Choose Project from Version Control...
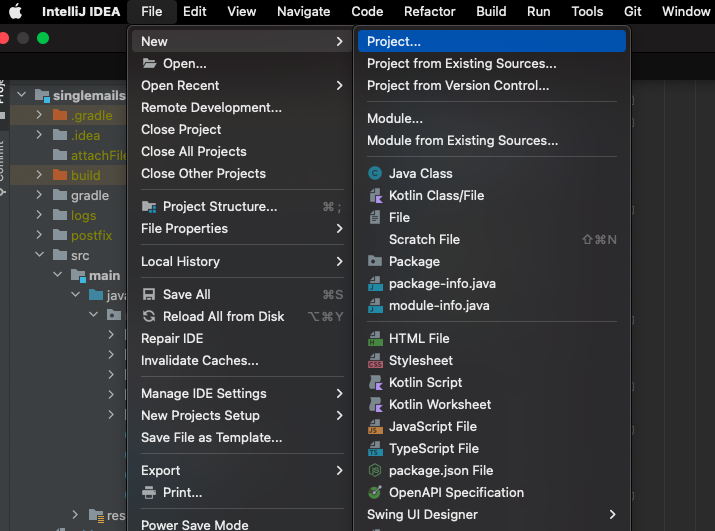The width and height of the screenshot is (715, 531). coord(492,85)
